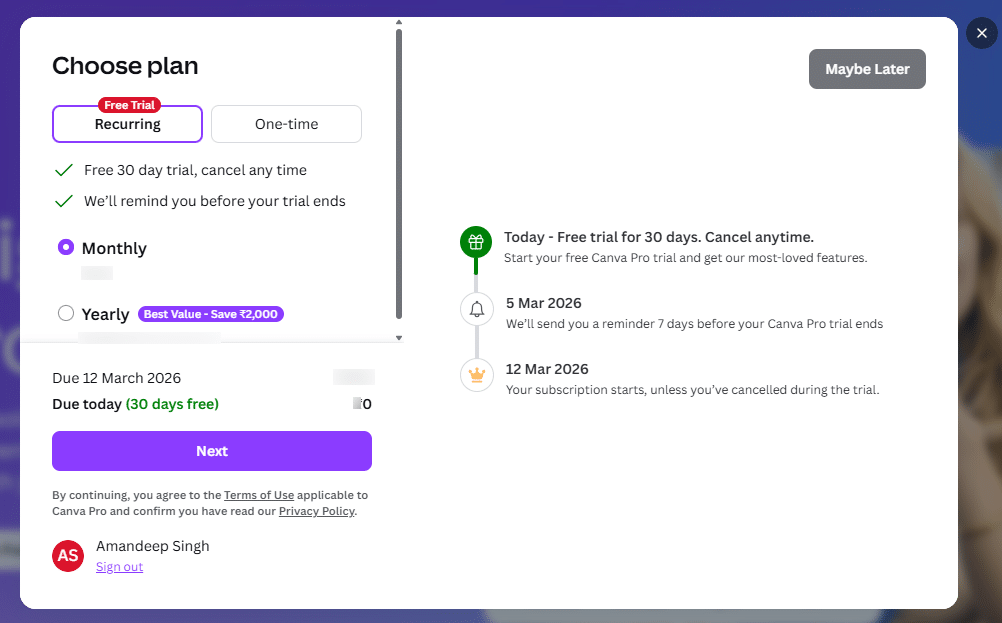Click the checkmark beside We'll remind you
Screen dimensions: 1002x623
point(64,201)
